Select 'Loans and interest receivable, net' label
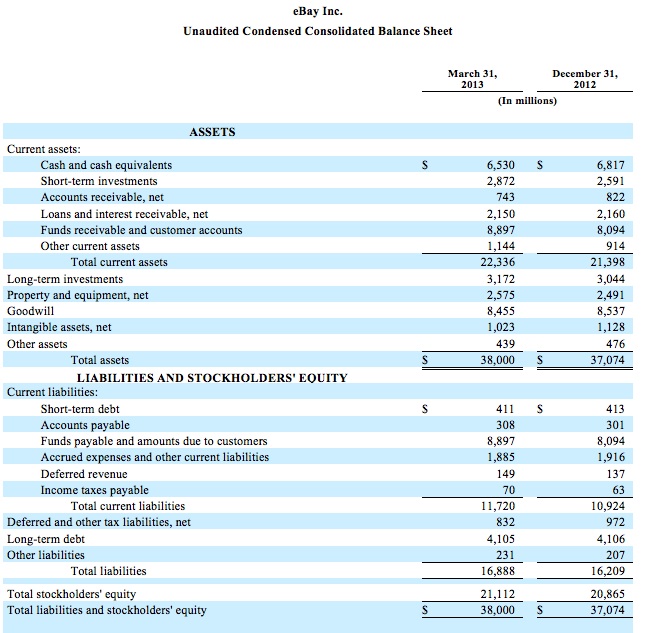Image resolution: width=645 pixels, height=633 pixels. (x=124, y=214)
